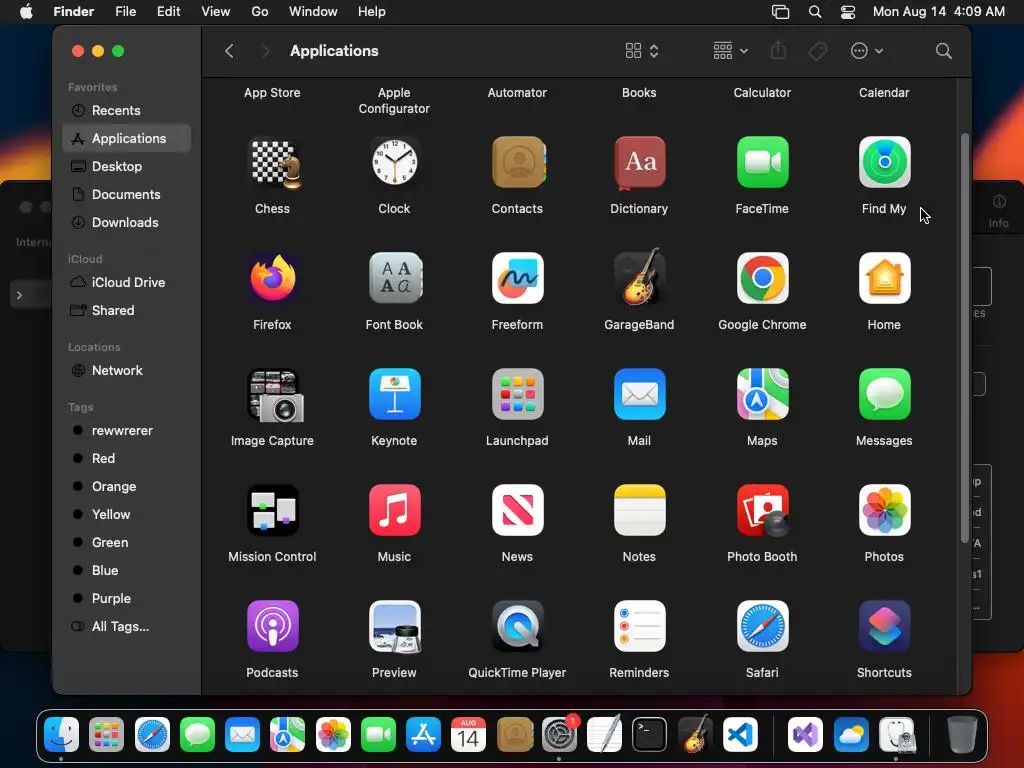Open the Window menu
Image resolution: width=1024 pixels, height=768 pixels.
pyautogui.click(x=313, y=12)
